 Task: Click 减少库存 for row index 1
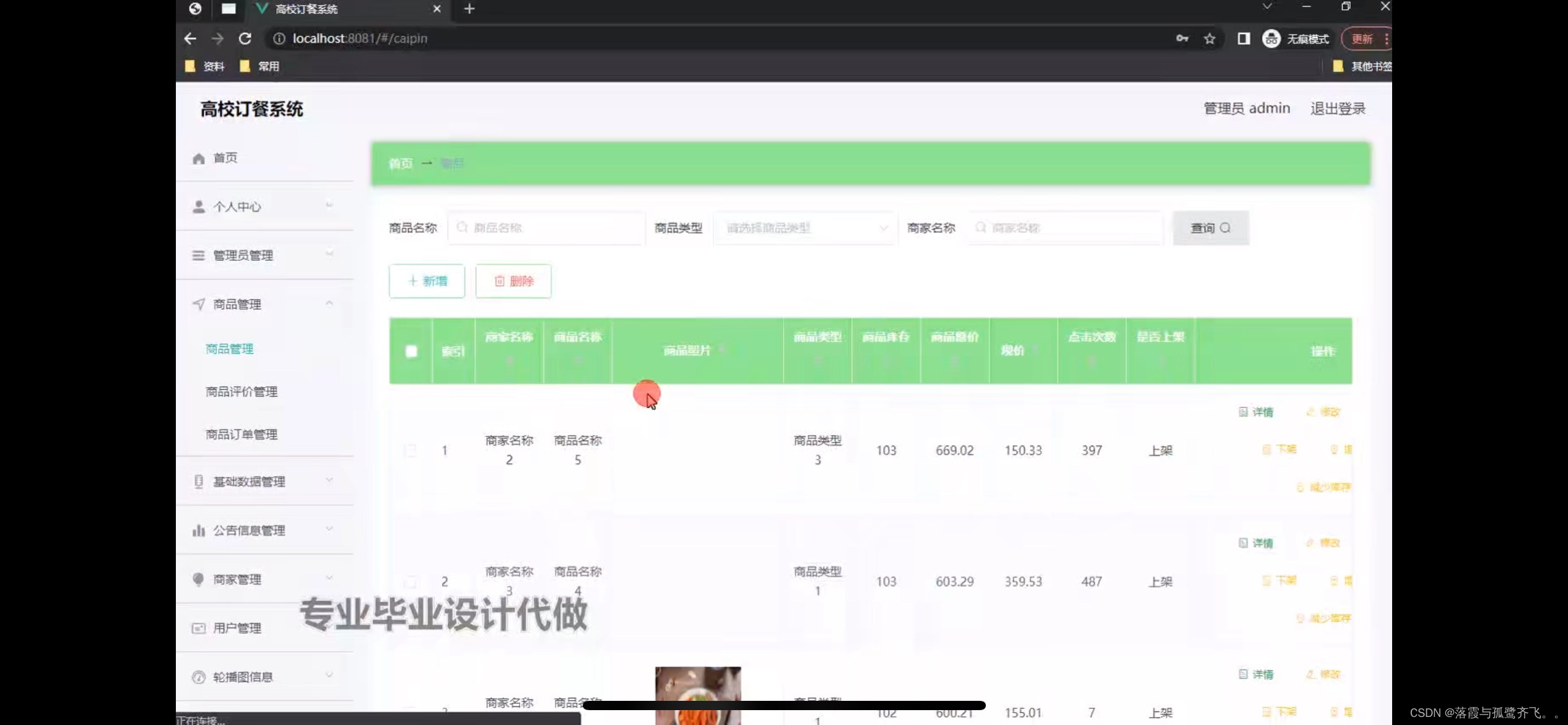(x=1324, y=488)
